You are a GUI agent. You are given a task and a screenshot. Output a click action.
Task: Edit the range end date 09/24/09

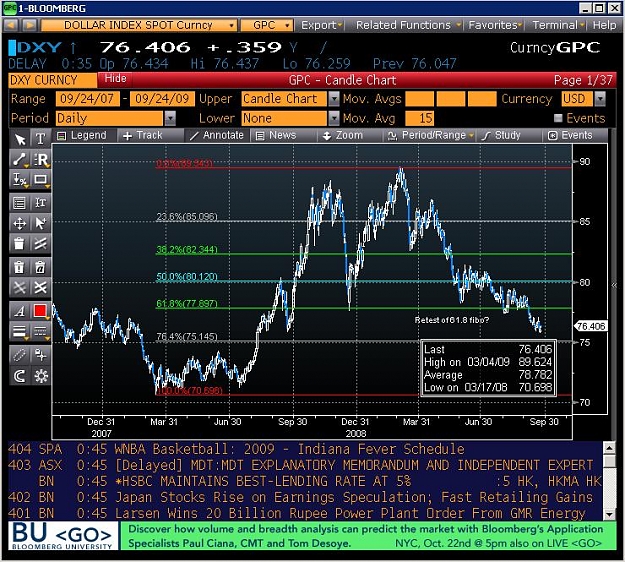click(162, 98)
